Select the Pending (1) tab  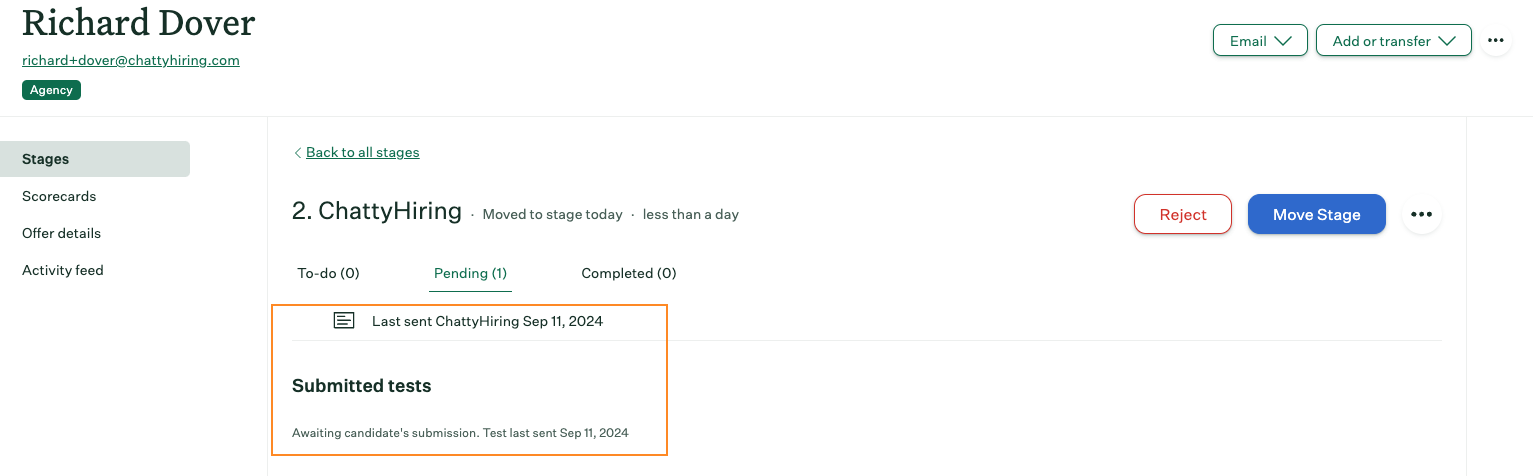(470, 273)
